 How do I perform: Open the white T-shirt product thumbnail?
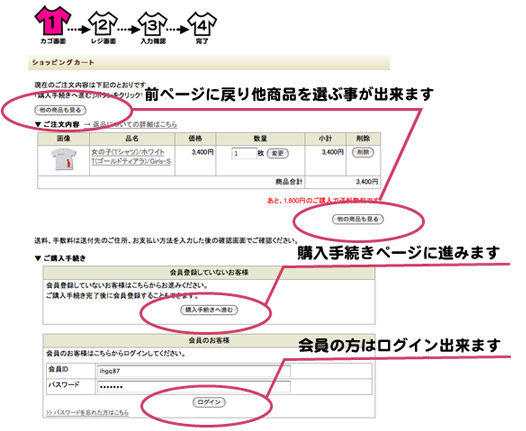tap(63, 160)
